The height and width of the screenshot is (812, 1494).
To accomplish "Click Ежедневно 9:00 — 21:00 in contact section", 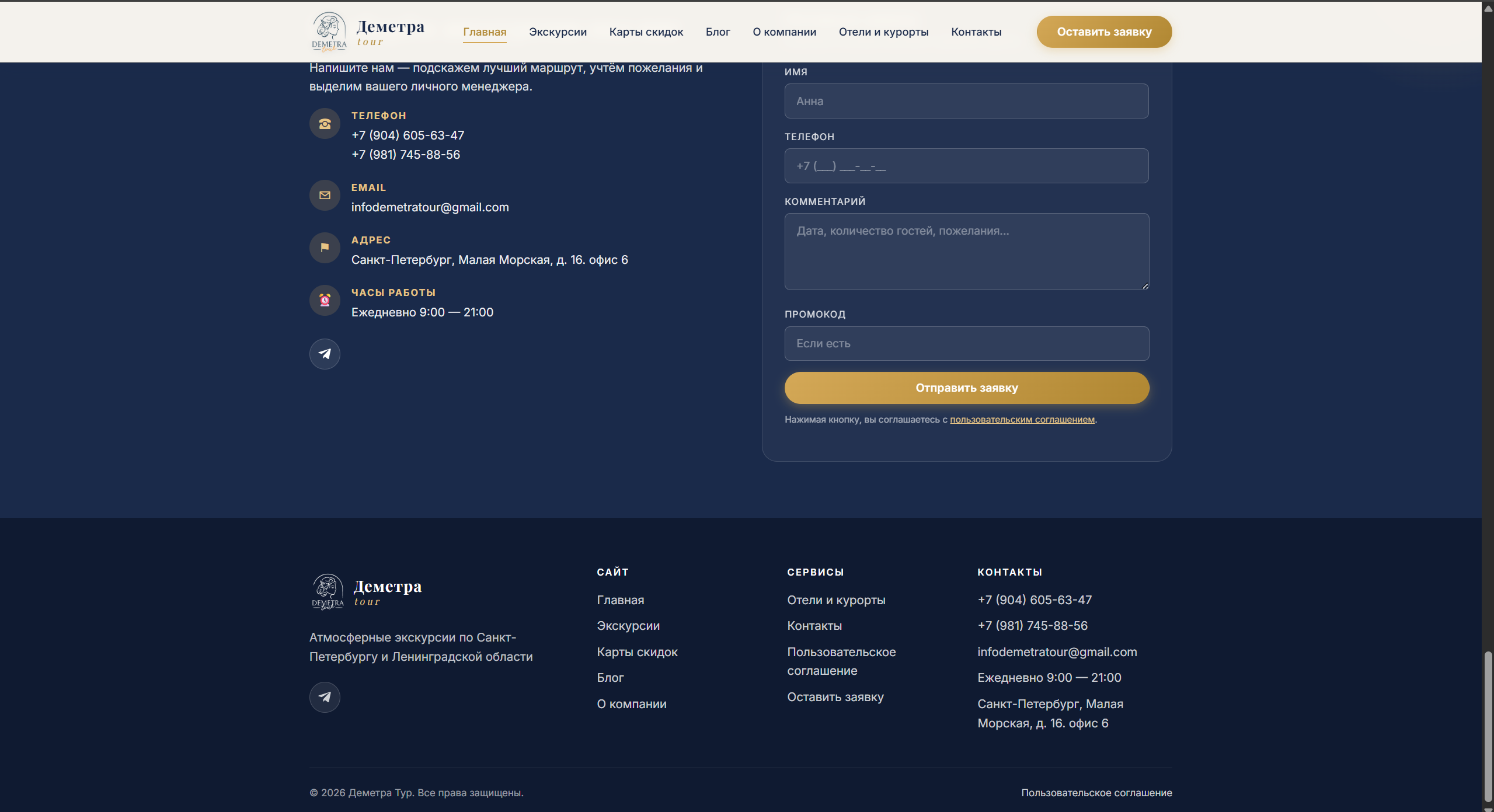I will coord(422,312).
